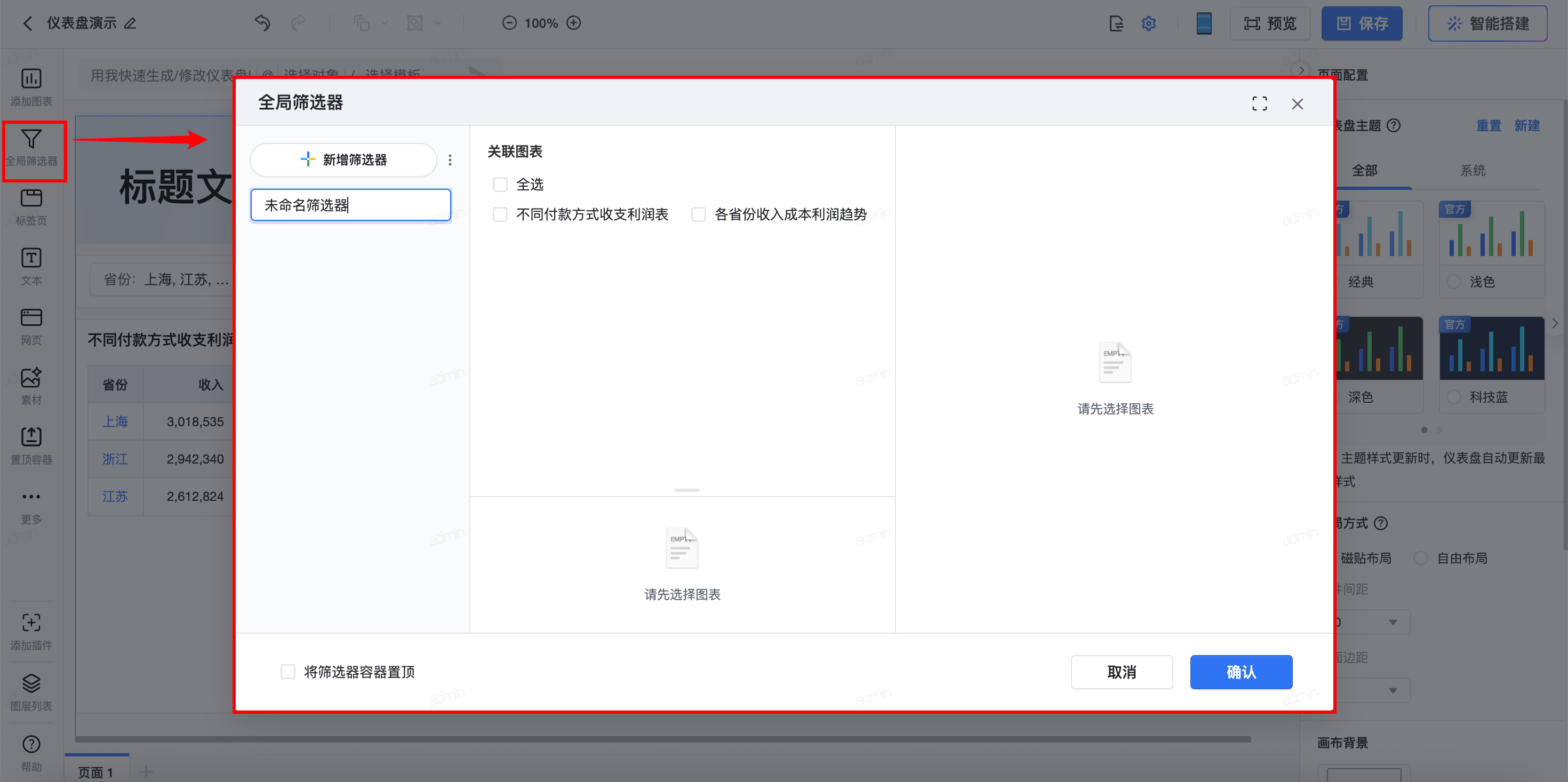Viewport: 1568px width, 782px height.
Task: Click the undo arrow in top toolbar
Action: point(262,23)
